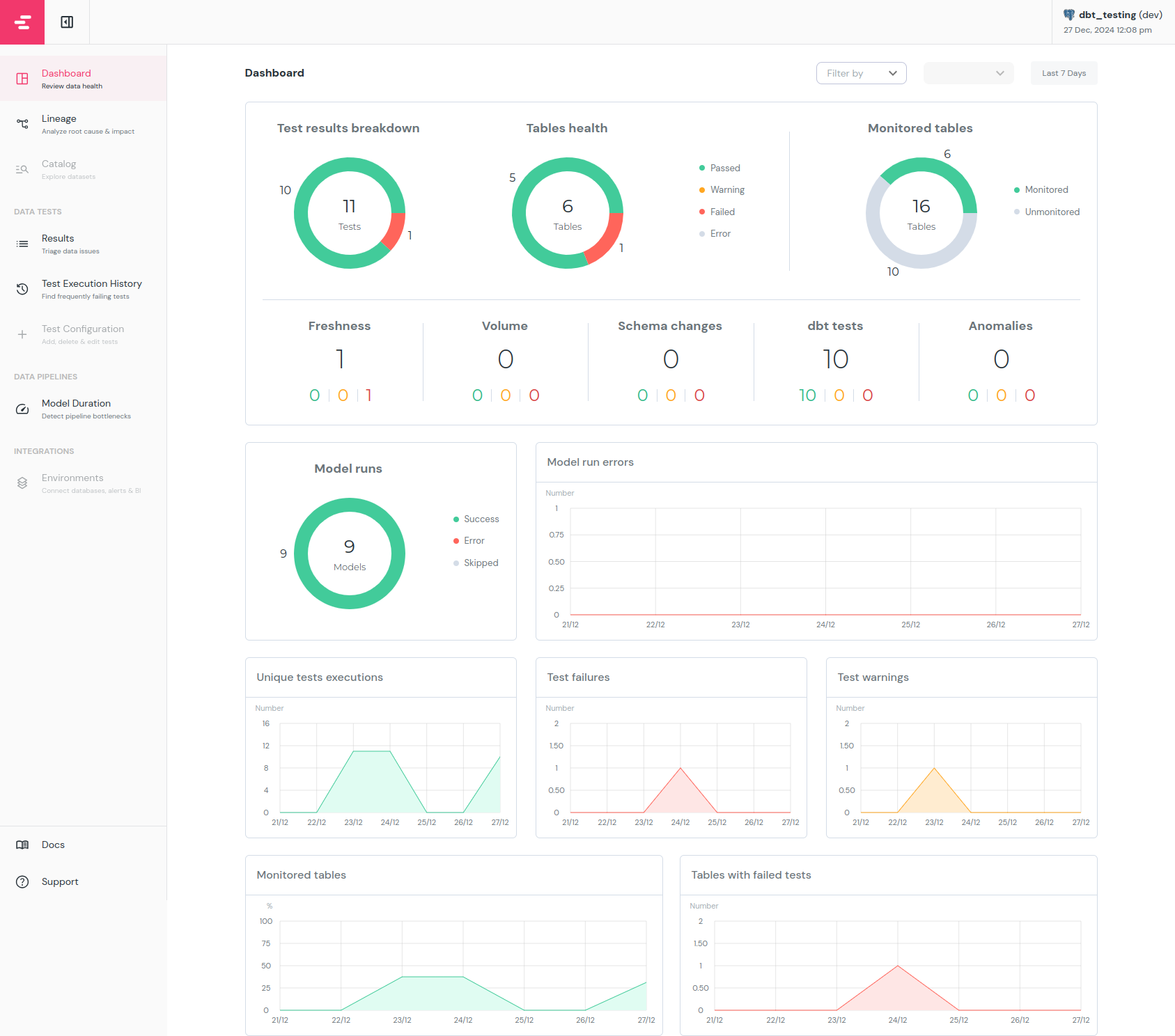This screenshot has width=1175, height=1036.
Task: Click dbt tests passed count 10
Action: click(807, 395)
